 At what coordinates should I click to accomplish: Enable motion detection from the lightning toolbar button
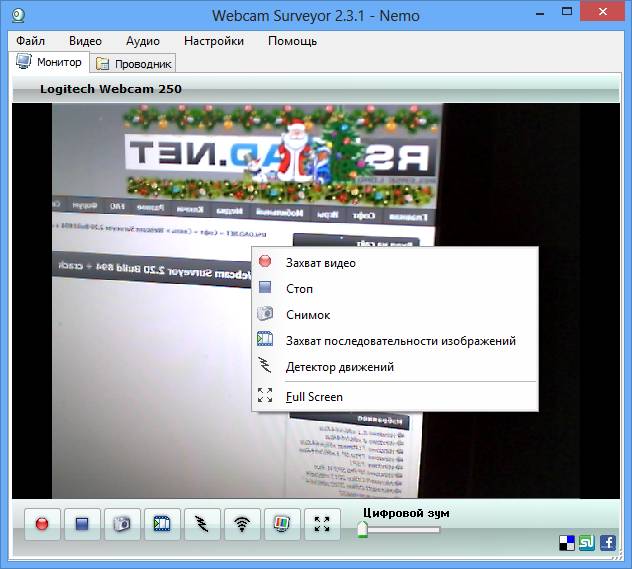point(202,524)
